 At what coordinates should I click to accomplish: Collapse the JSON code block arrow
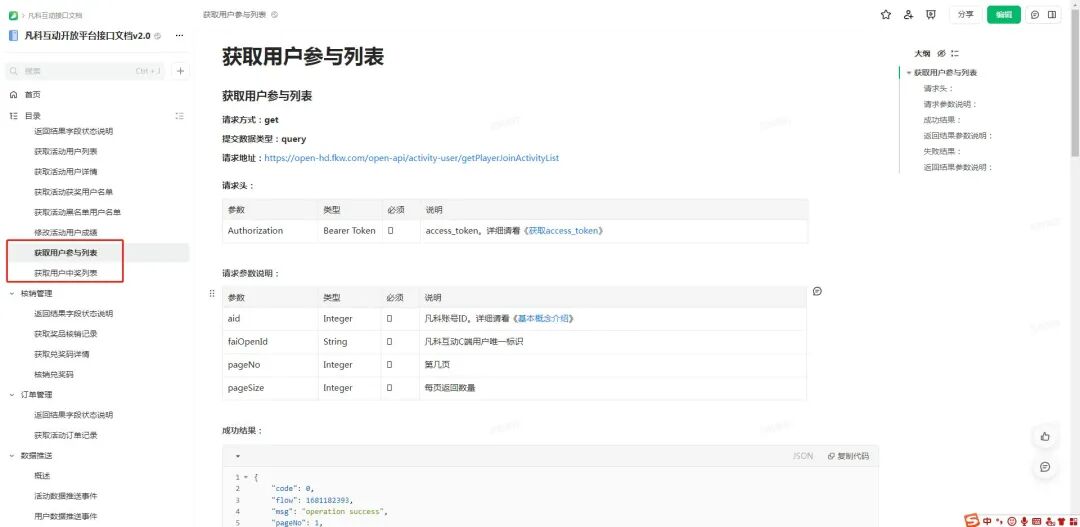pos(238,456)
